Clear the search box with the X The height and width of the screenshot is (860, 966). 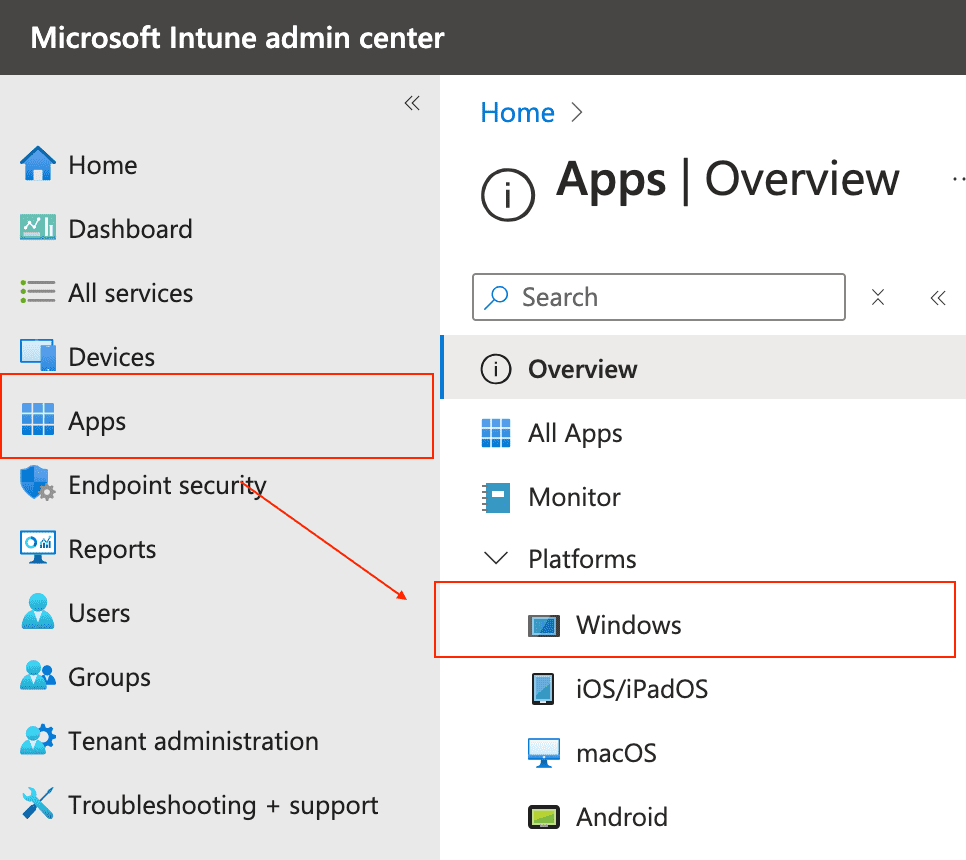click(x=878, y=297)
